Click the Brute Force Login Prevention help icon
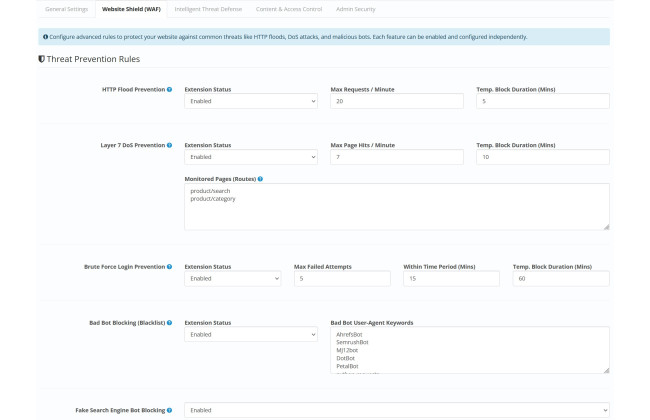650x420 pixels. click(x=170, y=267)
